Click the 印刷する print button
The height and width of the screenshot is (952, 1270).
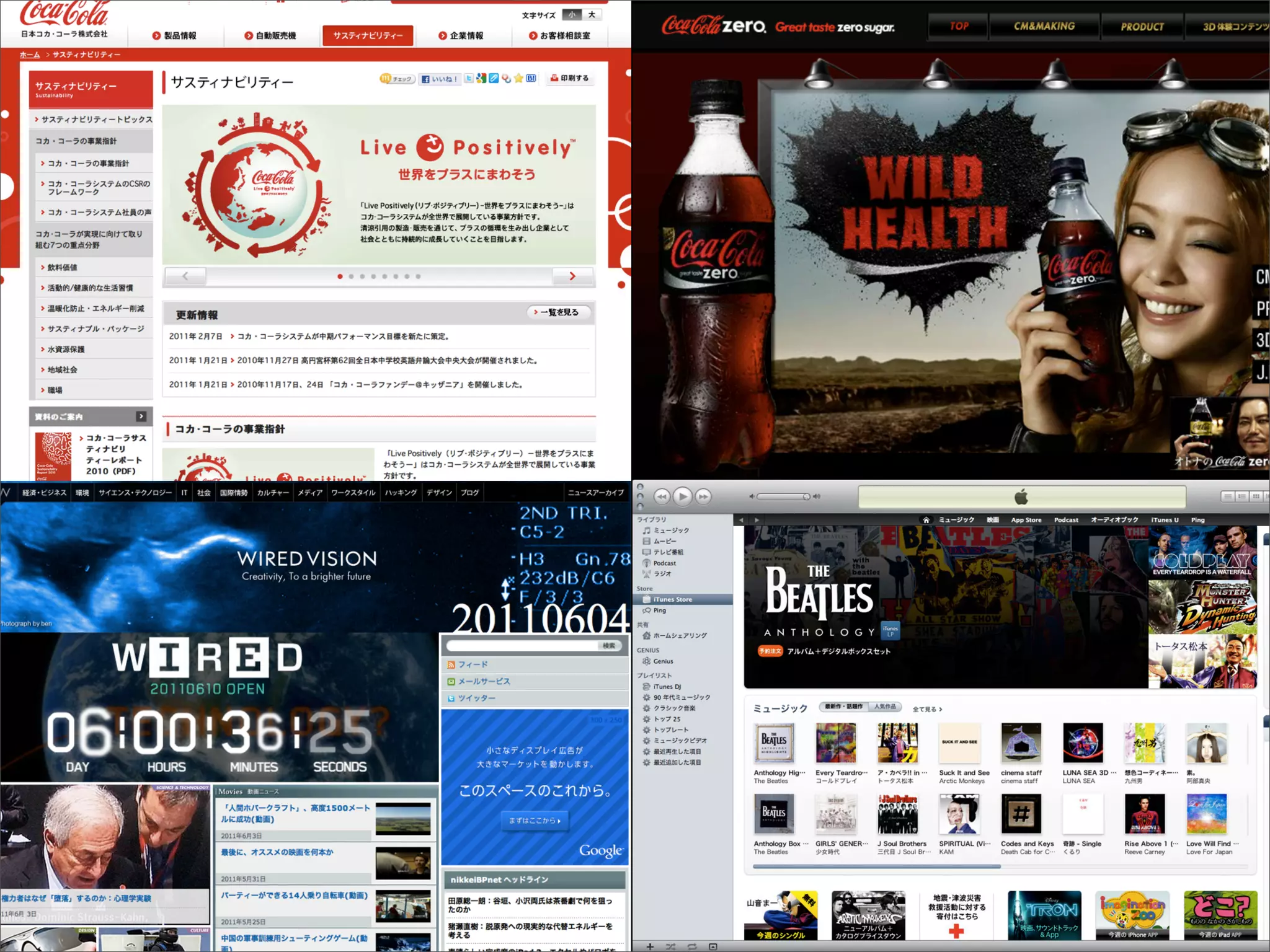click(570, 78)
